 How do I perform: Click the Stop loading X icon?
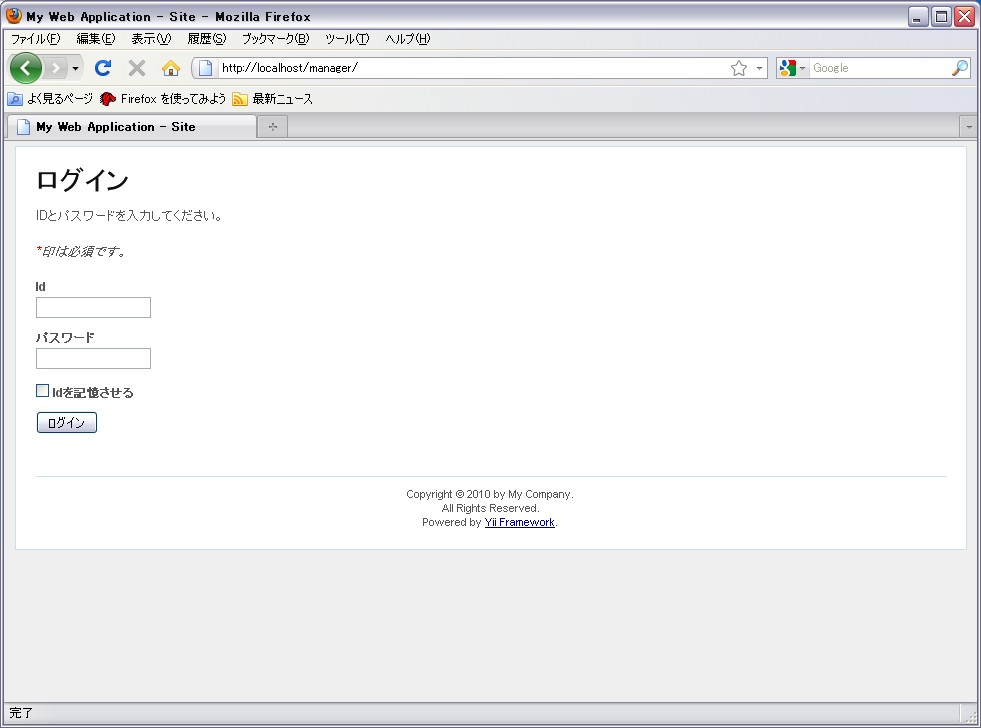click(x=137, y=68)
